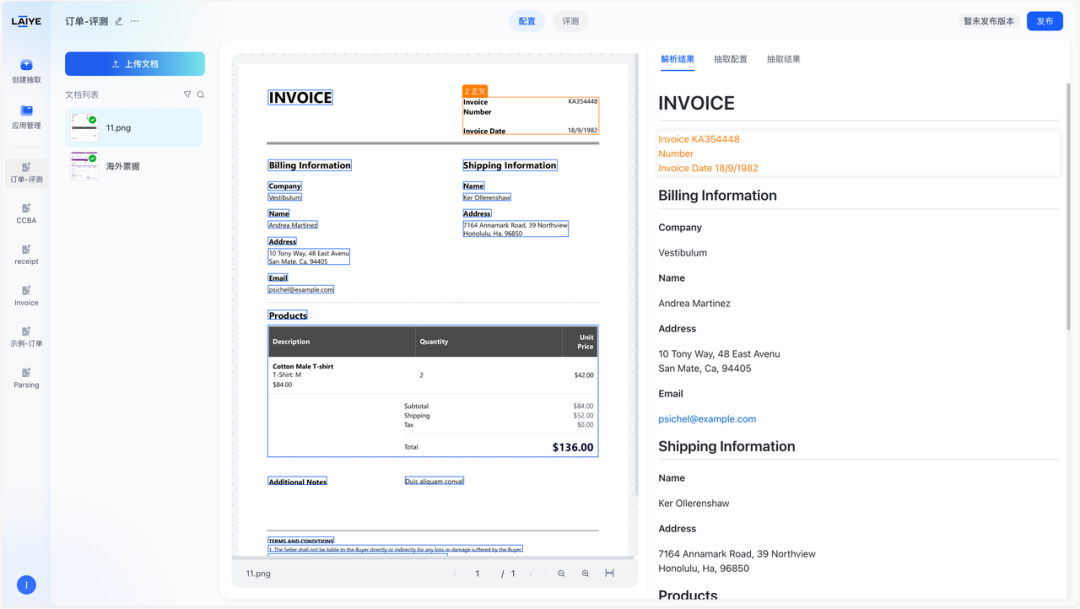The image size is (1080, 609).
Task: Click the filter icon in document list
Action: [x=187, y=95]
